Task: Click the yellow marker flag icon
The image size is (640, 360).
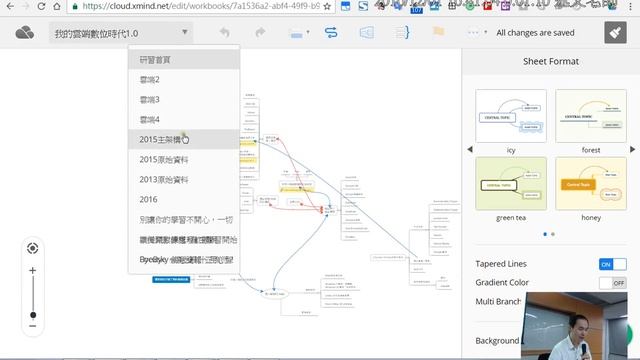Action: coord(438,31)
